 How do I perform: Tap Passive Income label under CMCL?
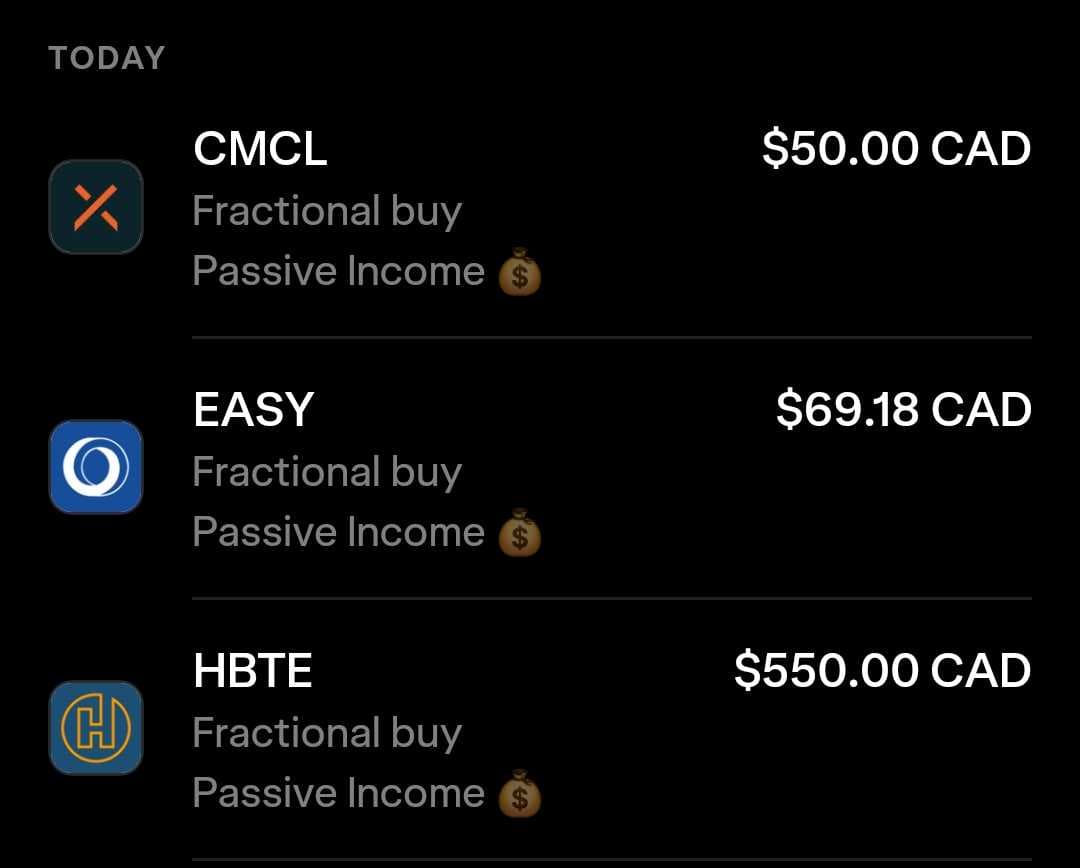point(339,271)
